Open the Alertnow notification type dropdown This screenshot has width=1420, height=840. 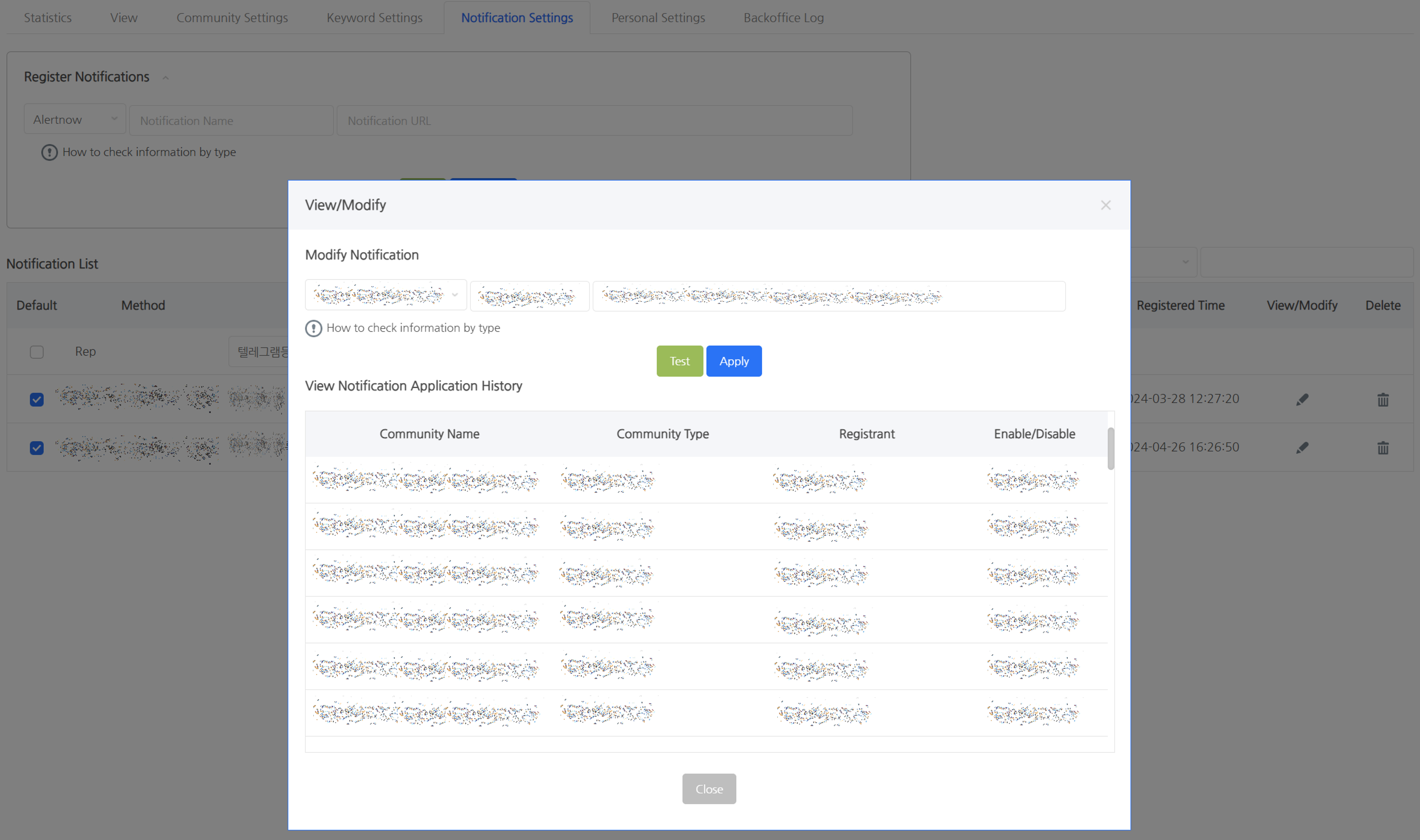pos(75,119)
